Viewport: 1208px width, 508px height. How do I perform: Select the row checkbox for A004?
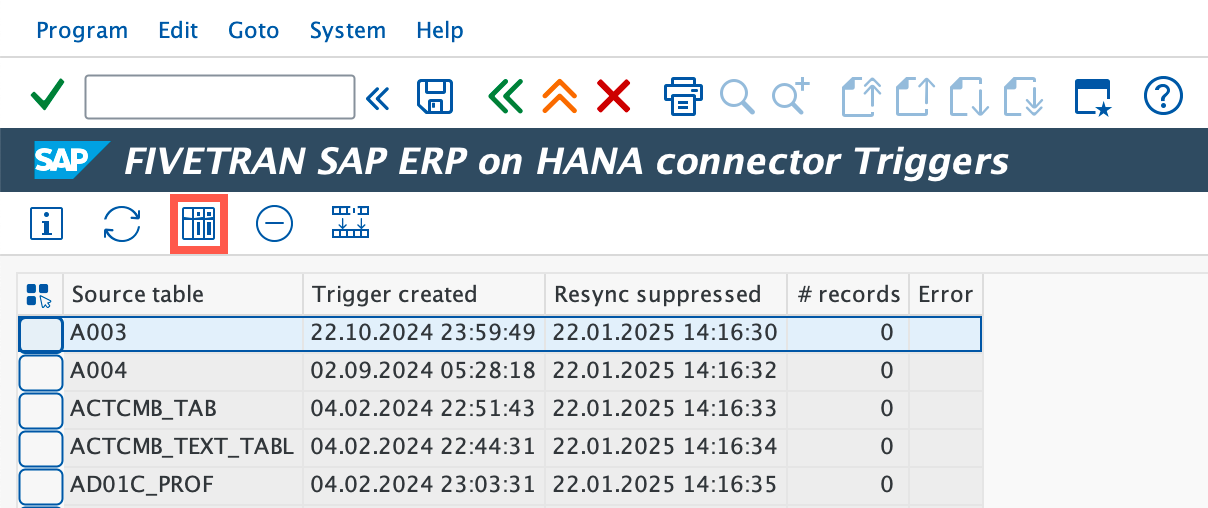(x=40, y=372)
